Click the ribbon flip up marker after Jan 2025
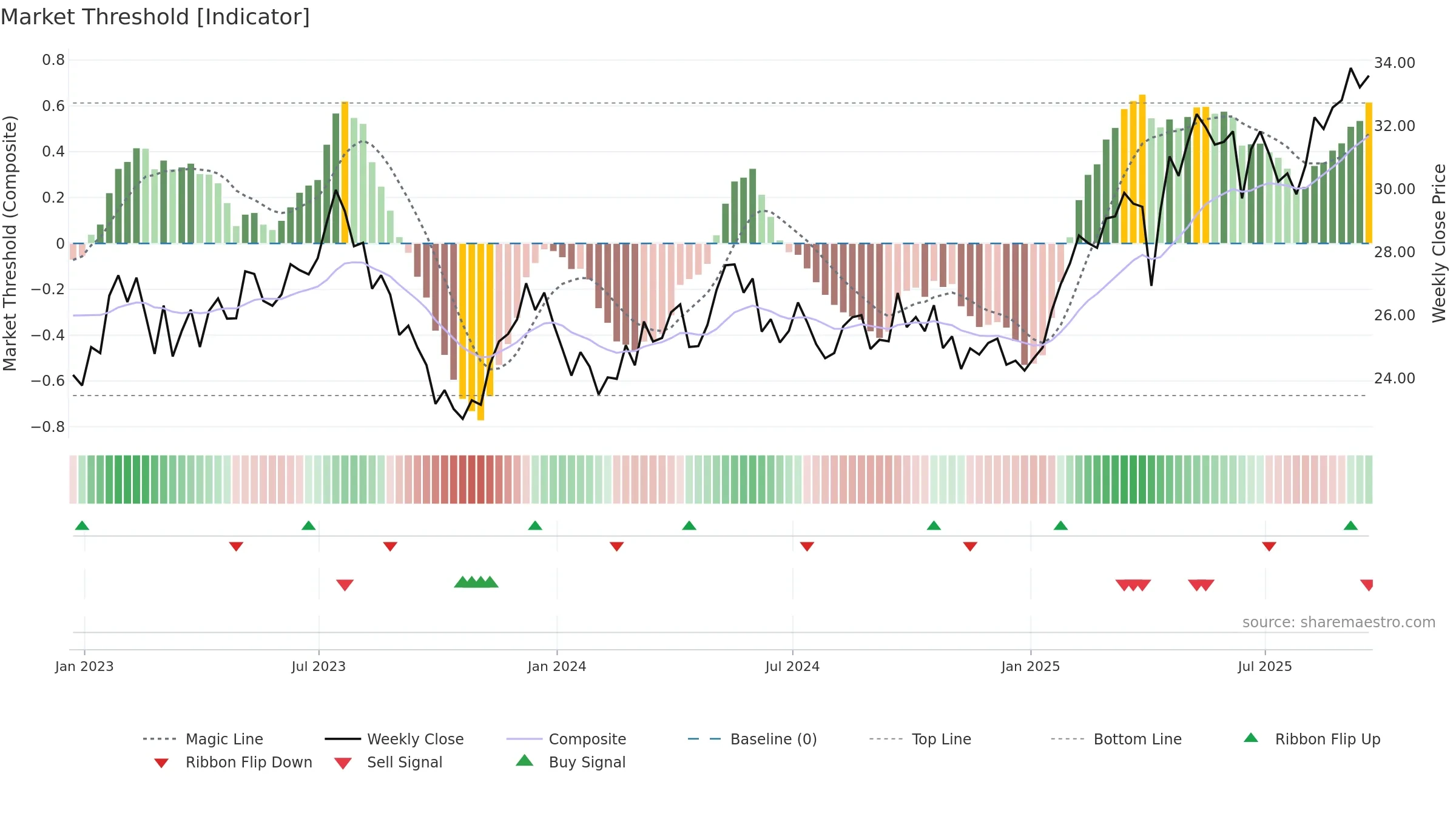This screenshot has height=819, width=1456. coord(1060,525)
